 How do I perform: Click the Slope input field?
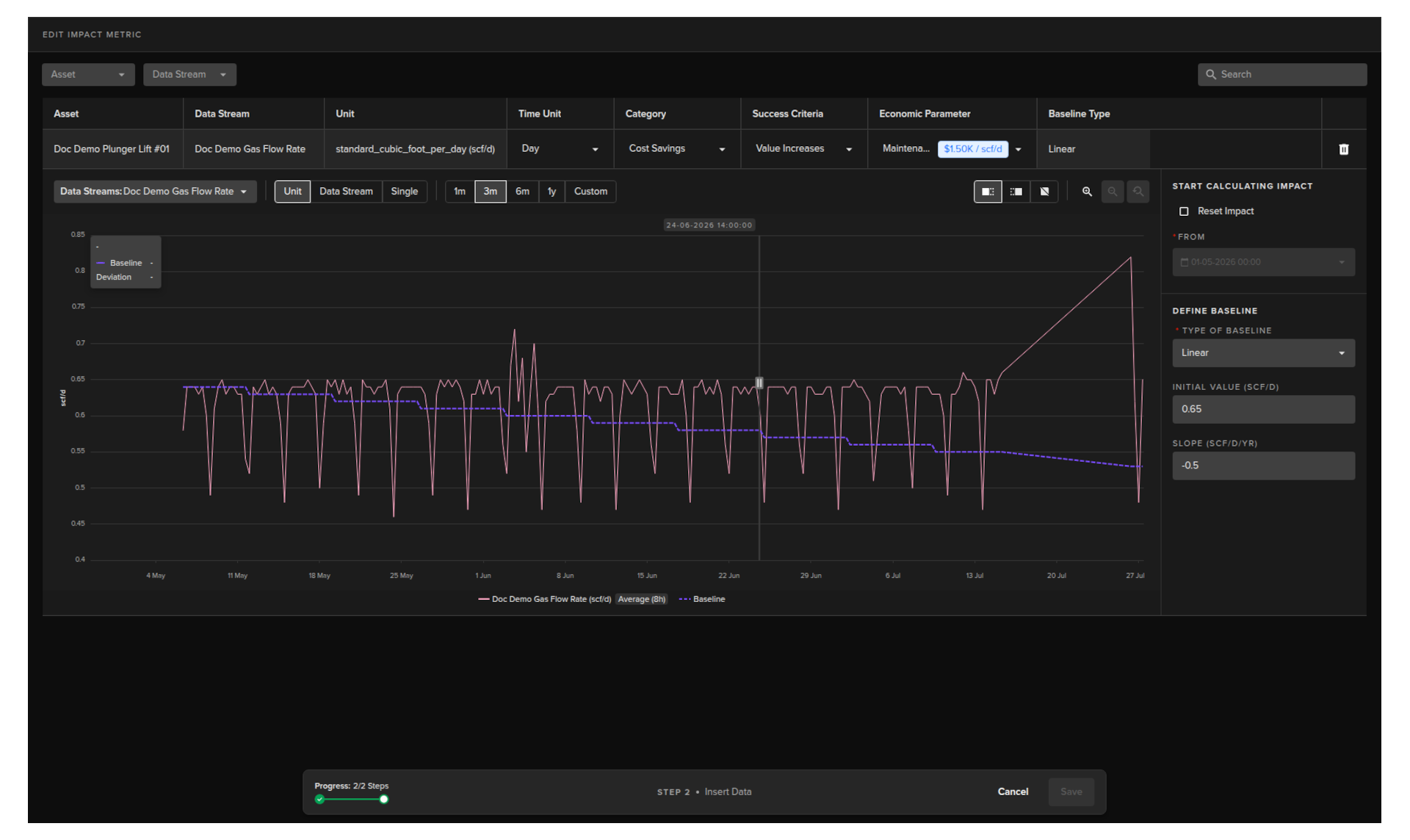(x=1263, y=466)
